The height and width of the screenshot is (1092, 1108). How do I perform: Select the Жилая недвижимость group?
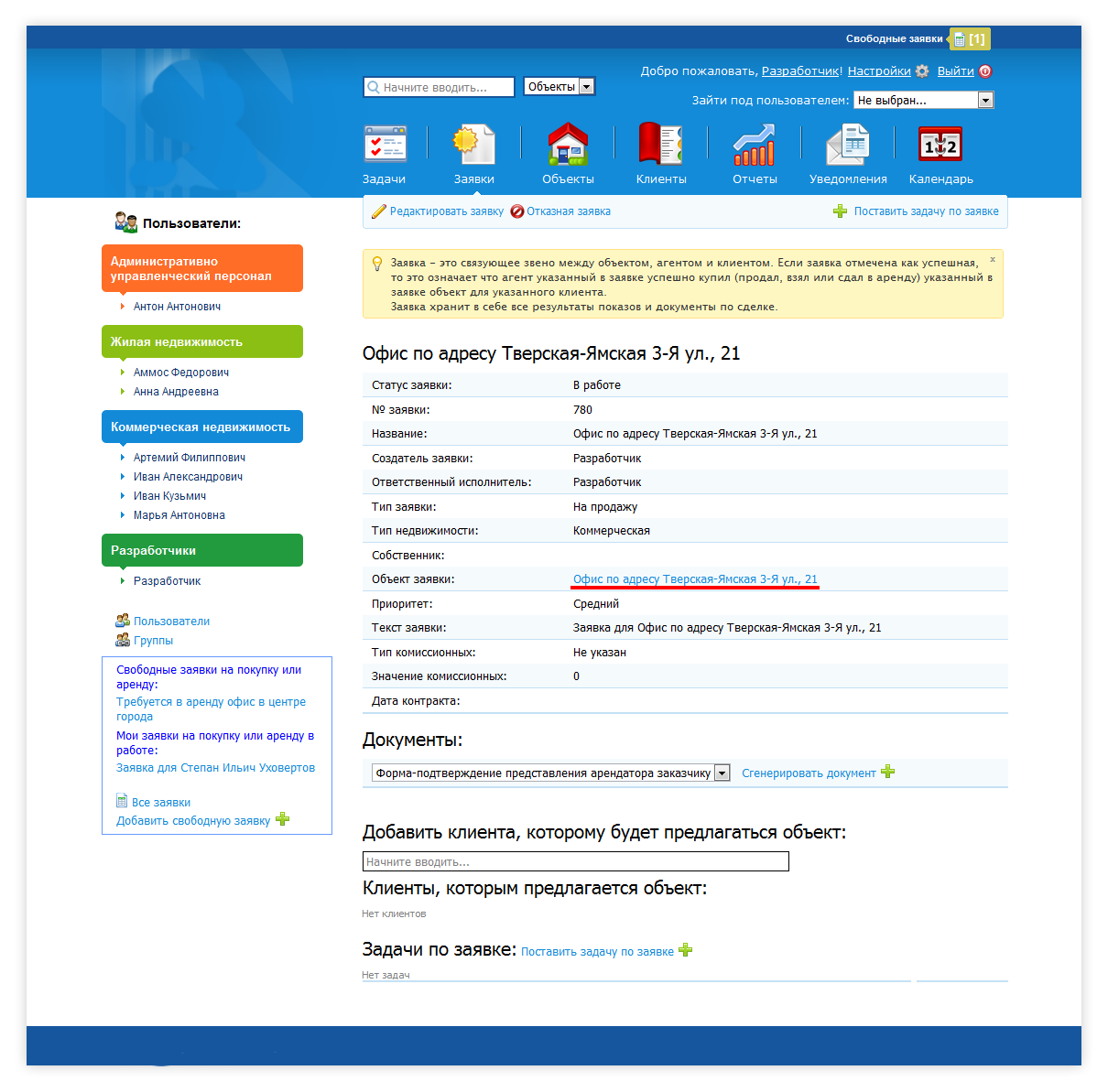202,341
